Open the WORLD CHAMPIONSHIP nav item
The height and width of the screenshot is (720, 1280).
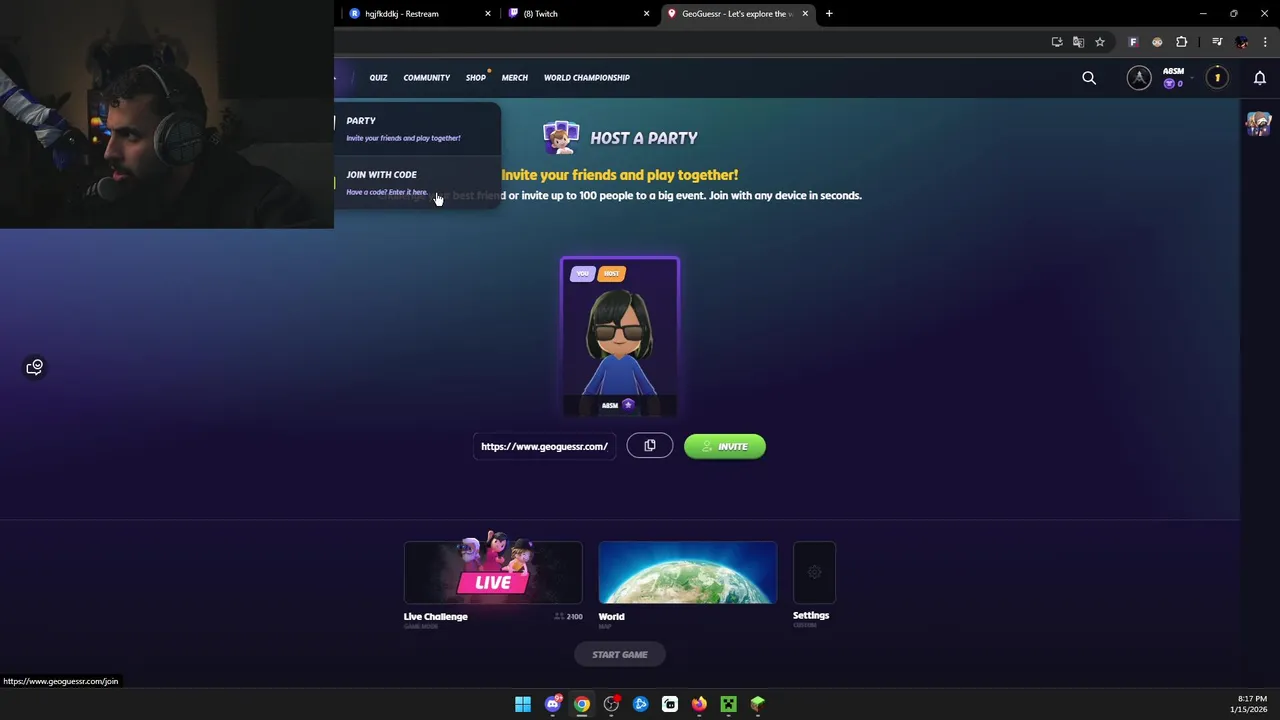(x=587, y=78)
